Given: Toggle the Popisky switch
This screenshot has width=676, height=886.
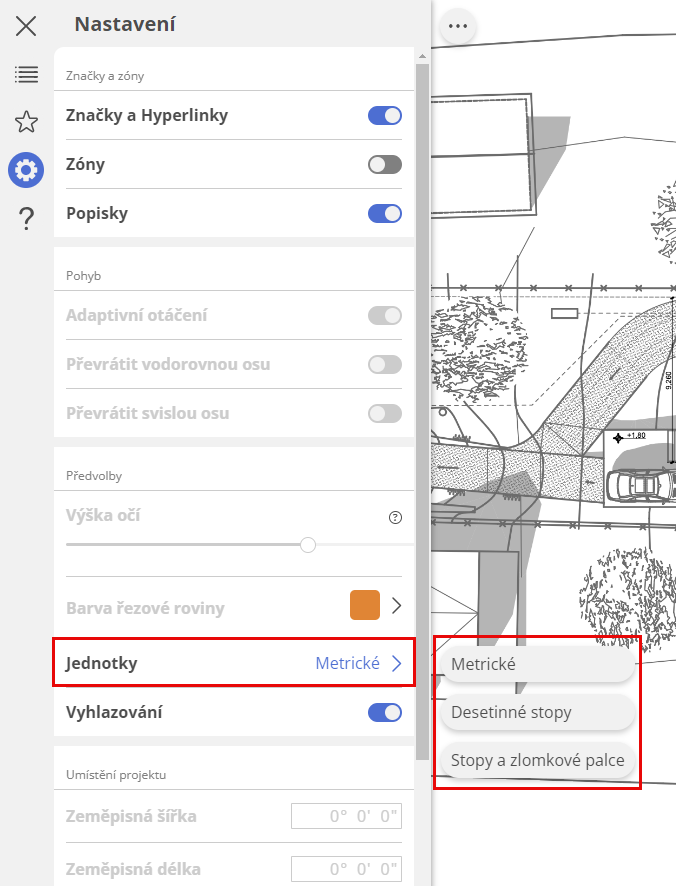Looking at the screenshot, I should 385,214.
